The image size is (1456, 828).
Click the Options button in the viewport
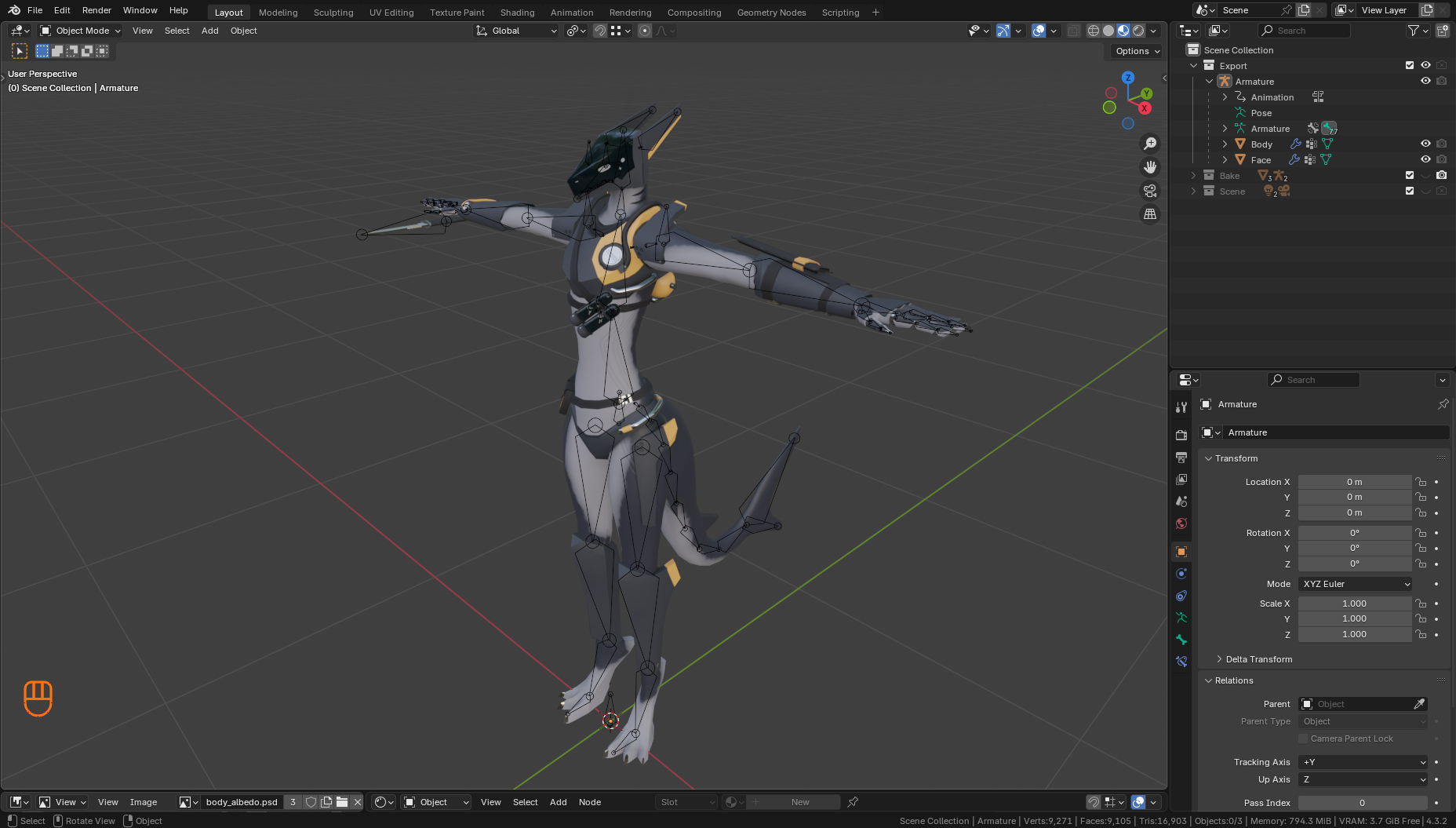pyautogui.click(x=1134, y=50)
